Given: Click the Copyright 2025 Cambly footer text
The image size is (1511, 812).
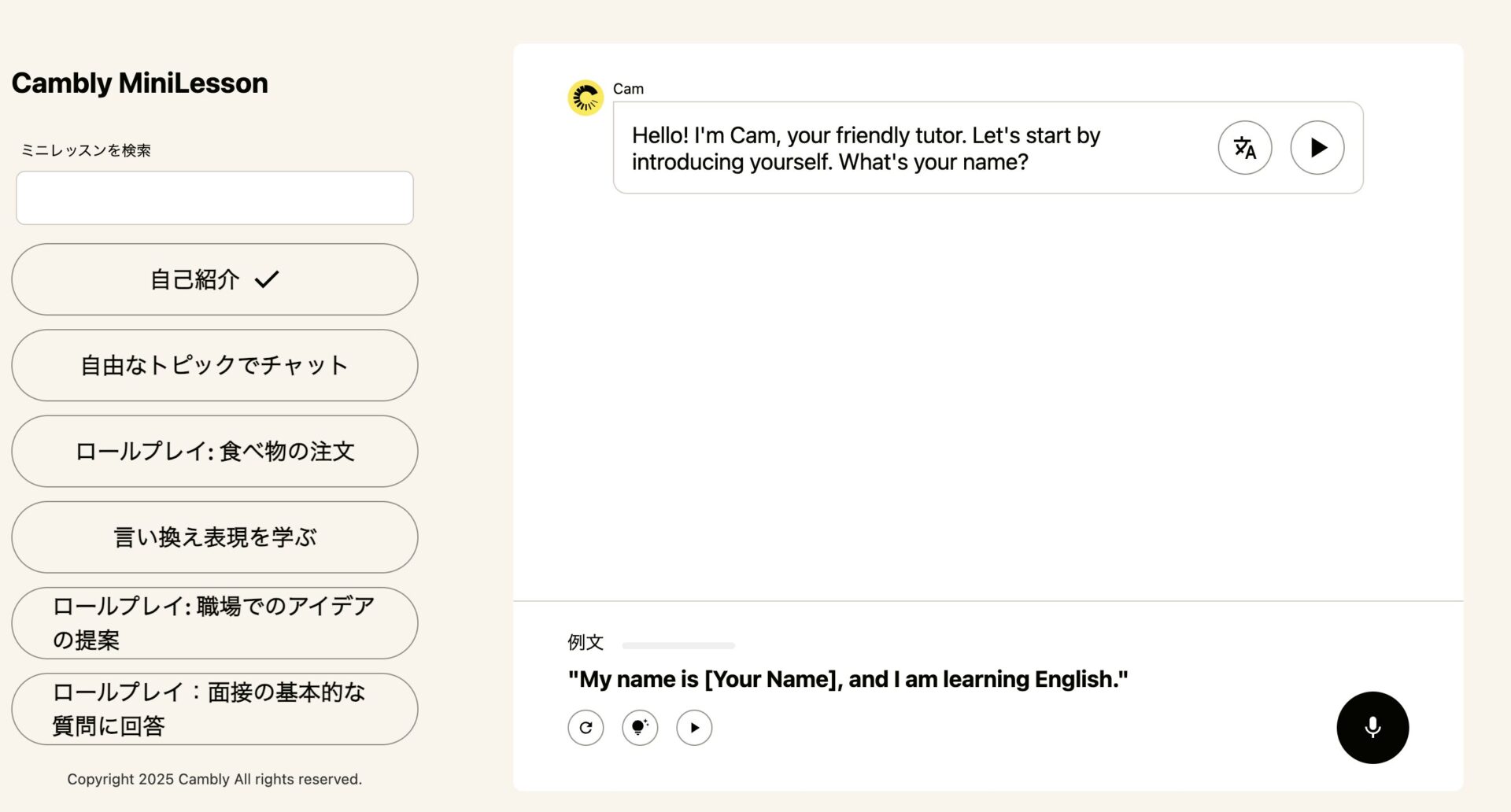Looking at the screenshot, I should [x=215, y=779].
